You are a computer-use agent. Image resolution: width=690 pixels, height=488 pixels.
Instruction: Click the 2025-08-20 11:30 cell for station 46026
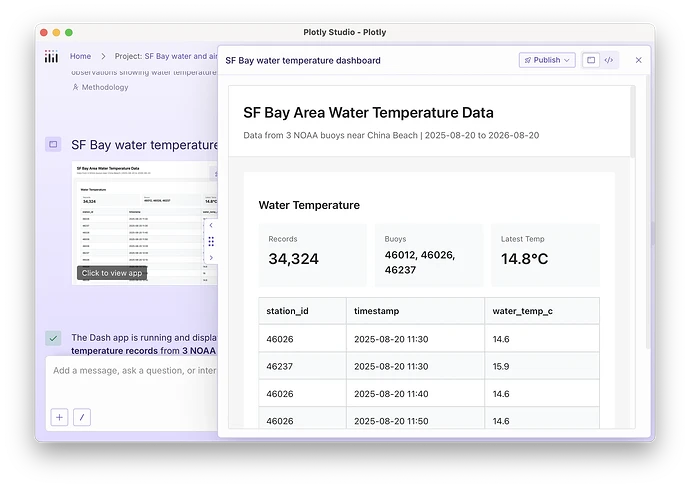(x=415, y=339)
